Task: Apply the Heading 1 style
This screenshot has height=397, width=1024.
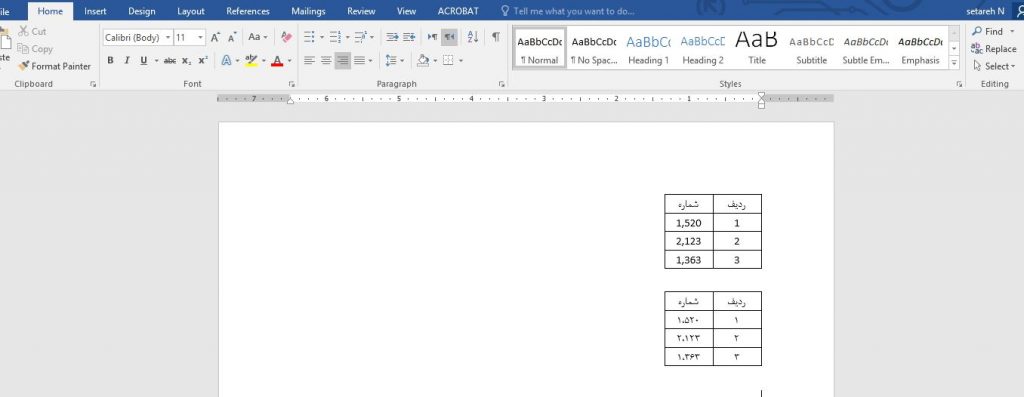Action: (648, 48)
